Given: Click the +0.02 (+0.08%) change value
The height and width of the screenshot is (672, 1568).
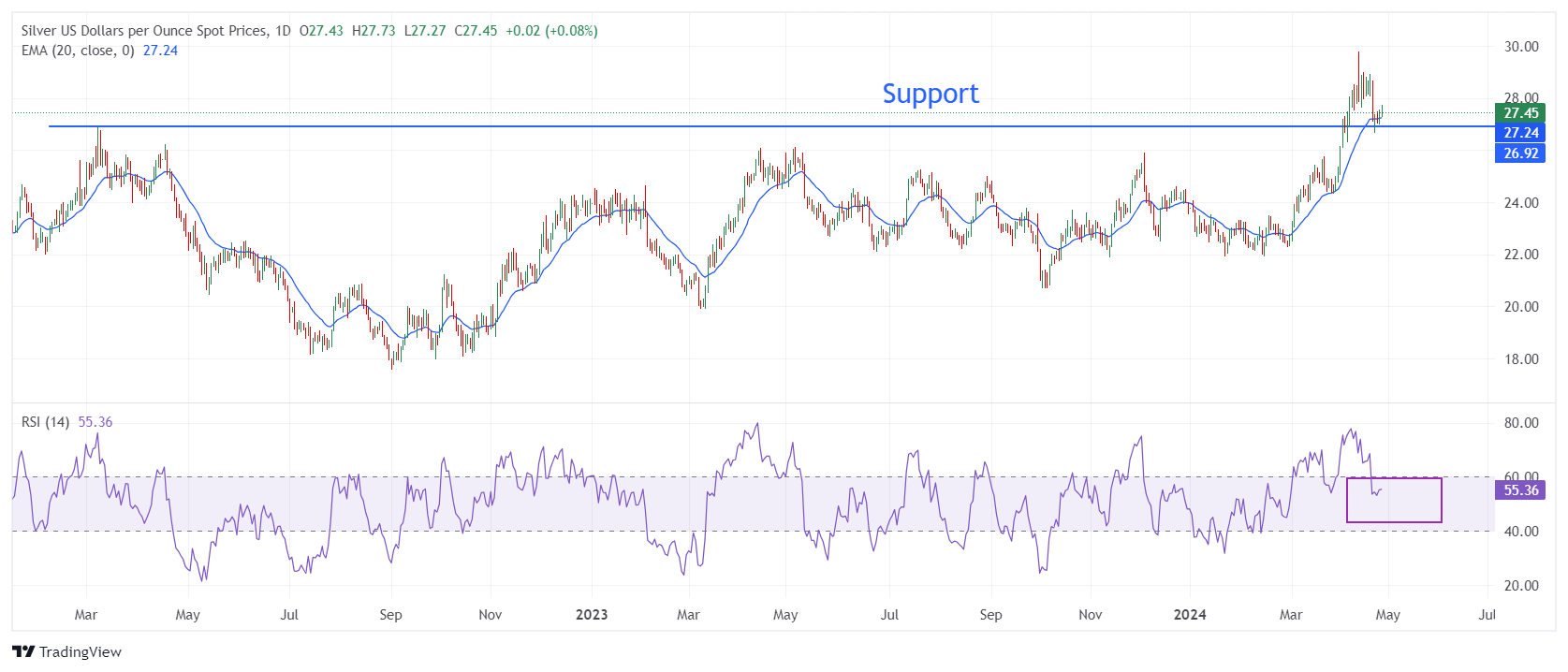Looking at the screenshot, I should 551,31.
